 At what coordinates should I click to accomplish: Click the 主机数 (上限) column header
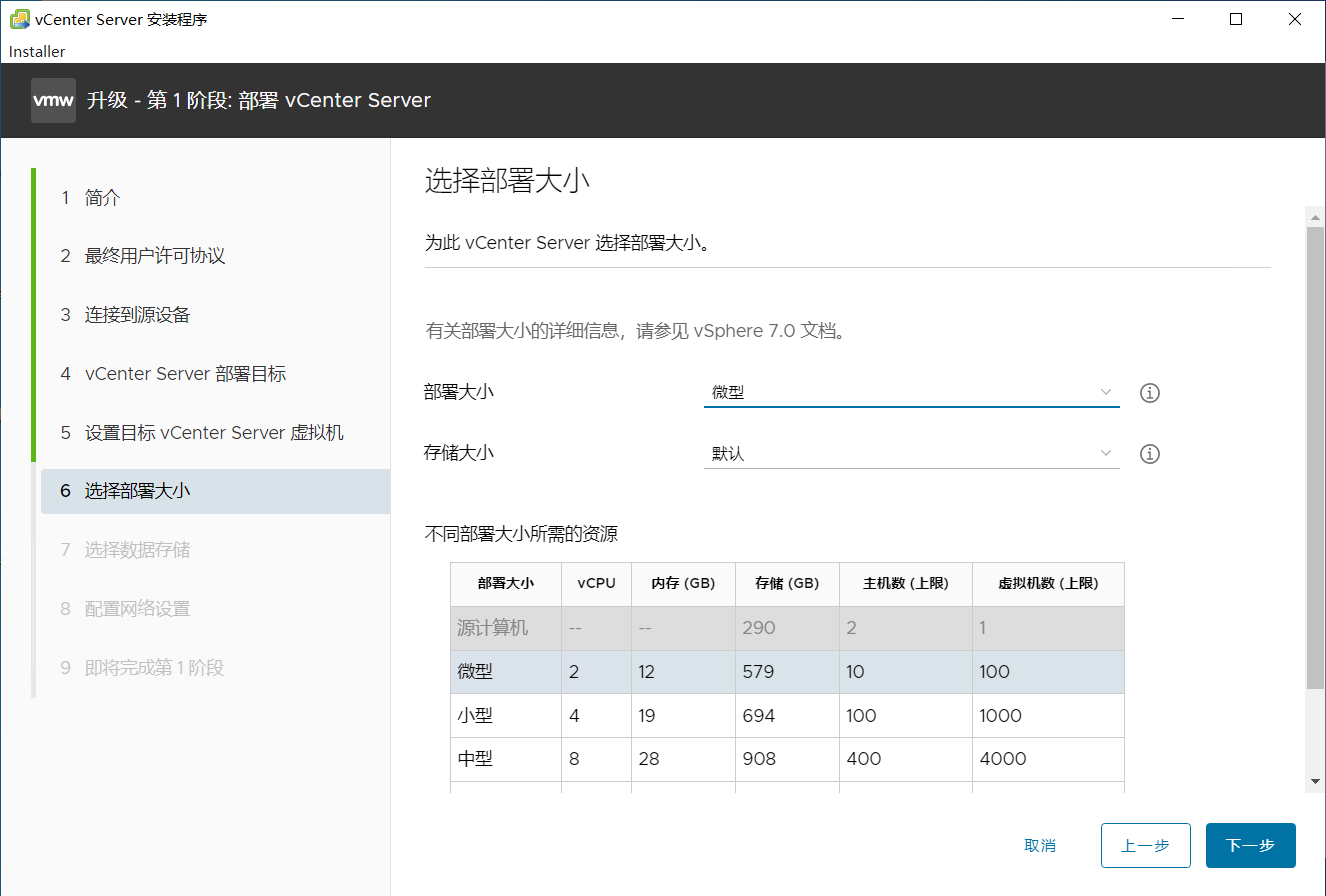click(906, 584)
